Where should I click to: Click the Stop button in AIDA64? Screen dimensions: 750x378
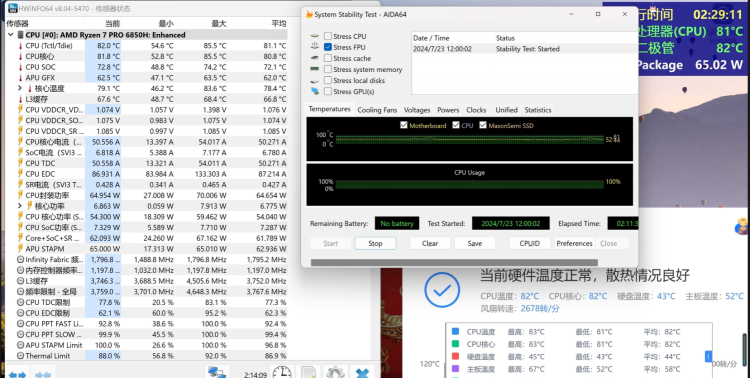375,243
